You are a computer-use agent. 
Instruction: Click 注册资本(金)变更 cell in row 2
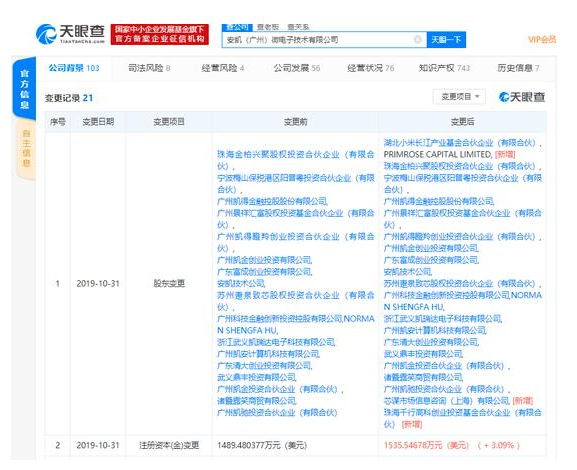pos(169,445)
